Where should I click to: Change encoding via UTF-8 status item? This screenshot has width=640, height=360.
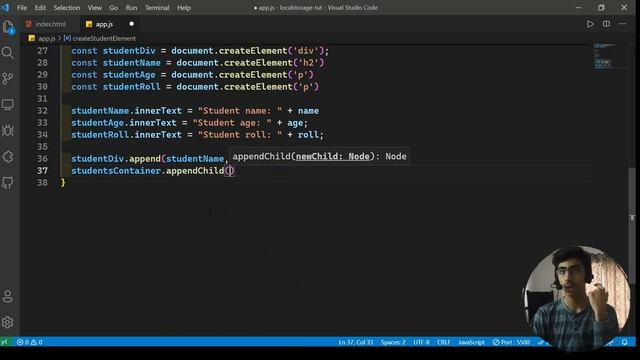(x=421, y=342)
